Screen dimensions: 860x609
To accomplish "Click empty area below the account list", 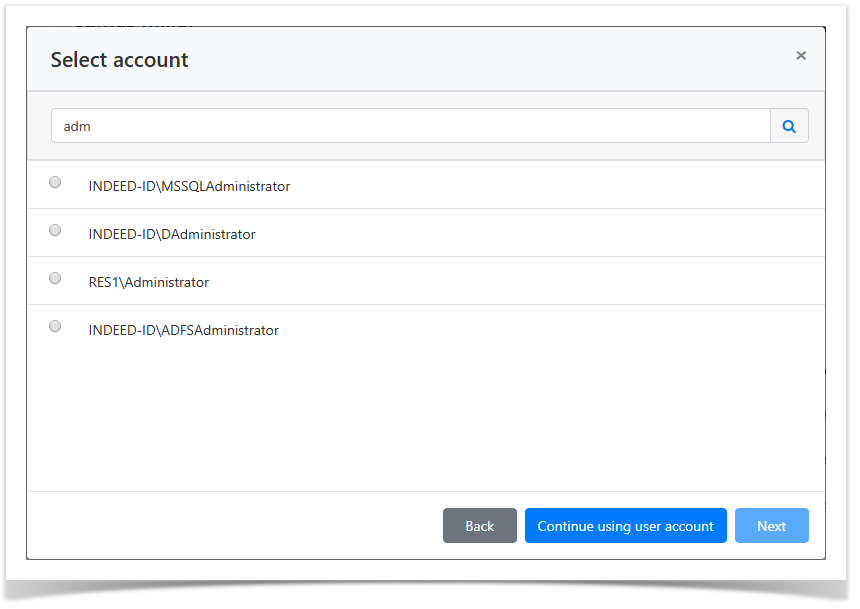I will click(x=425, y=420).
